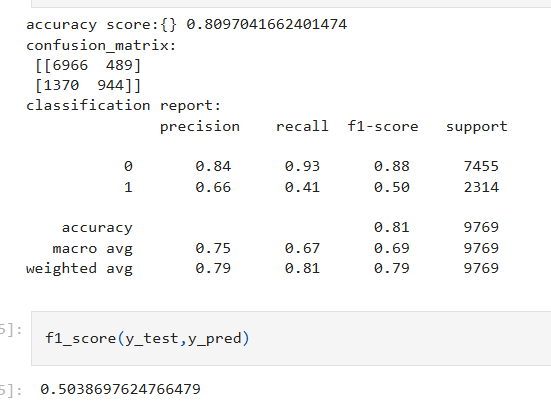Click inside the f1_score(y_test,y_pred) code cell
Screen dimensions: 551x411
291,338
